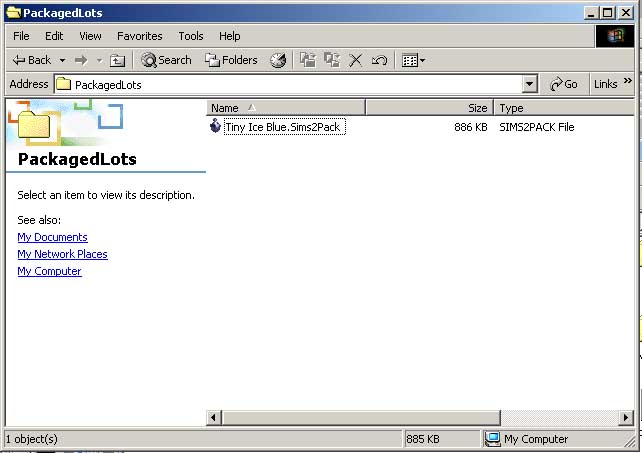Image resolution: width=642 pixels, height=453 pixels.
Task: Sort by the Name column header
Action: [x=286, y=108]
